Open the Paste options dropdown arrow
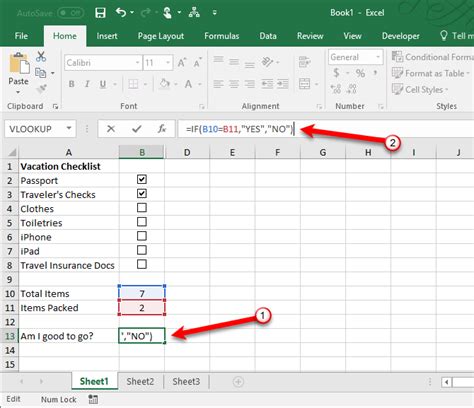Screen dimensions: 474x408 (18, 92)
